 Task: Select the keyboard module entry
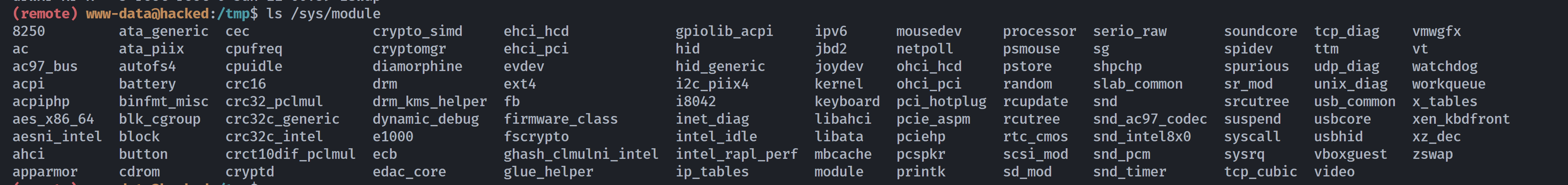847,101
